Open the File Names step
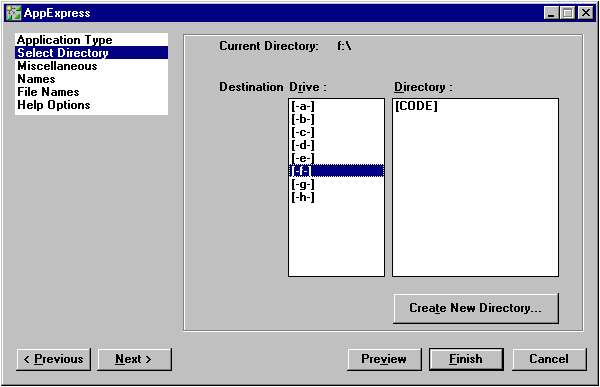600x387 pixels. (x=91, y=92)
